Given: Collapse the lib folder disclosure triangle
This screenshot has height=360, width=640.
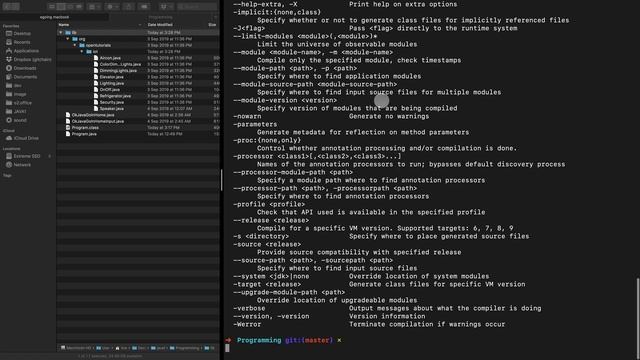Looking at the screenshot, I should [x=61, y=33].
